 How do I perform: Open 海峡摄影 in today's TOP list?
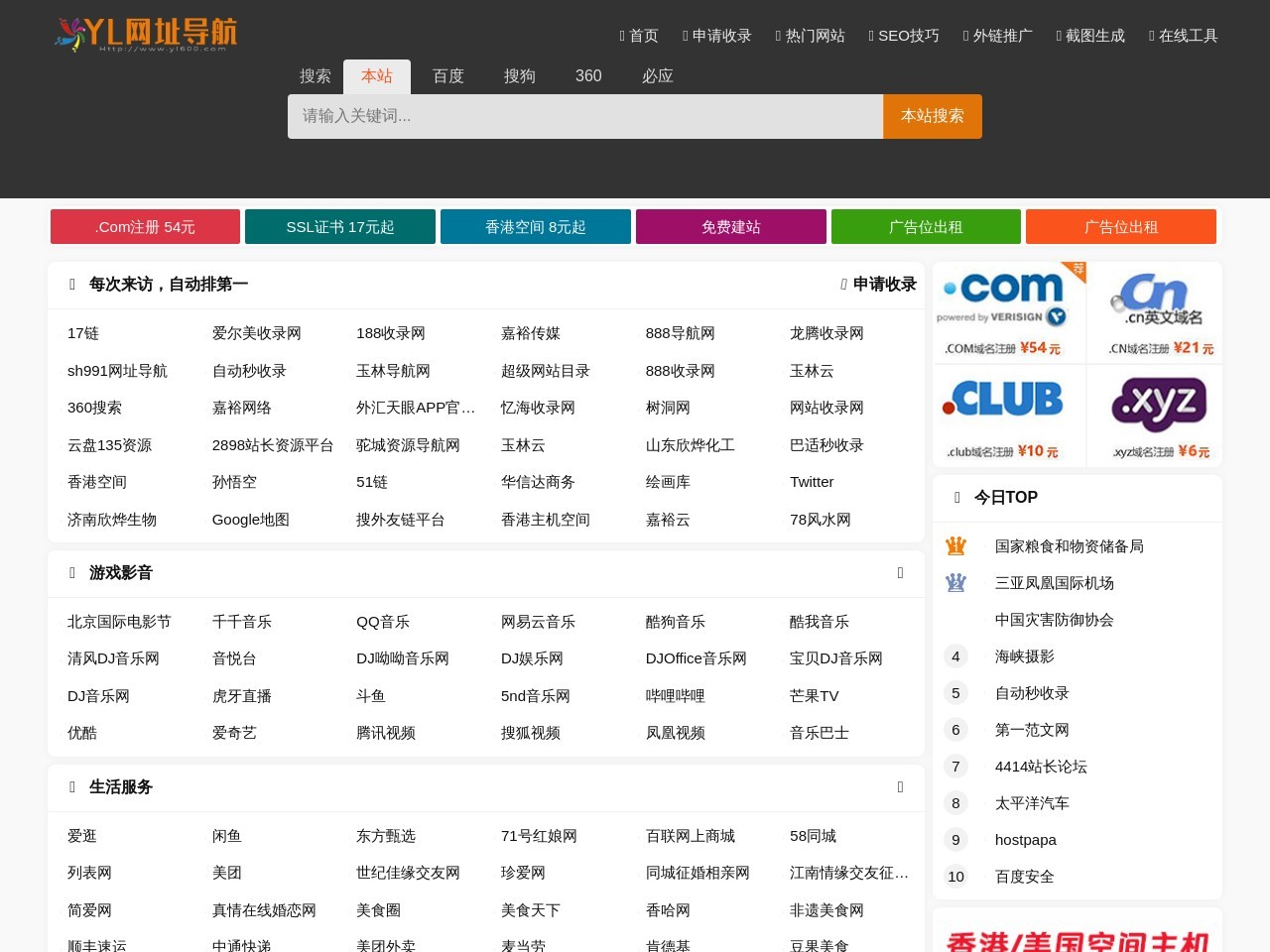coord(1024,656)
